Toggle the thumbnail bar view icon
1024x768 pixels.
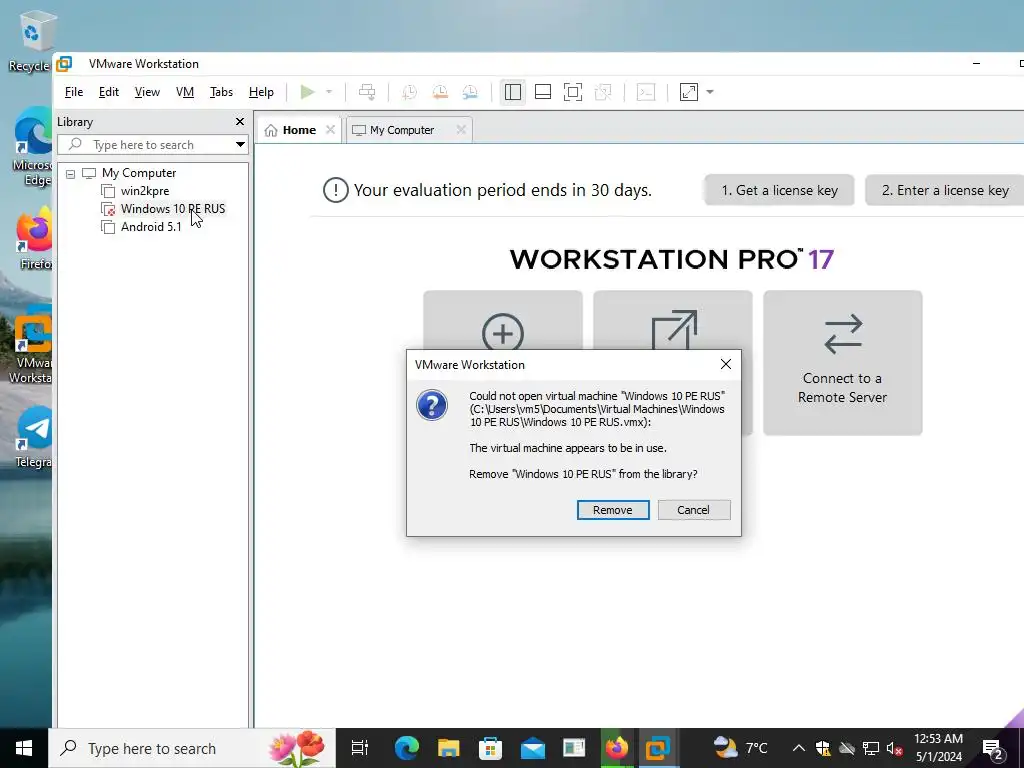coord(543,92)
